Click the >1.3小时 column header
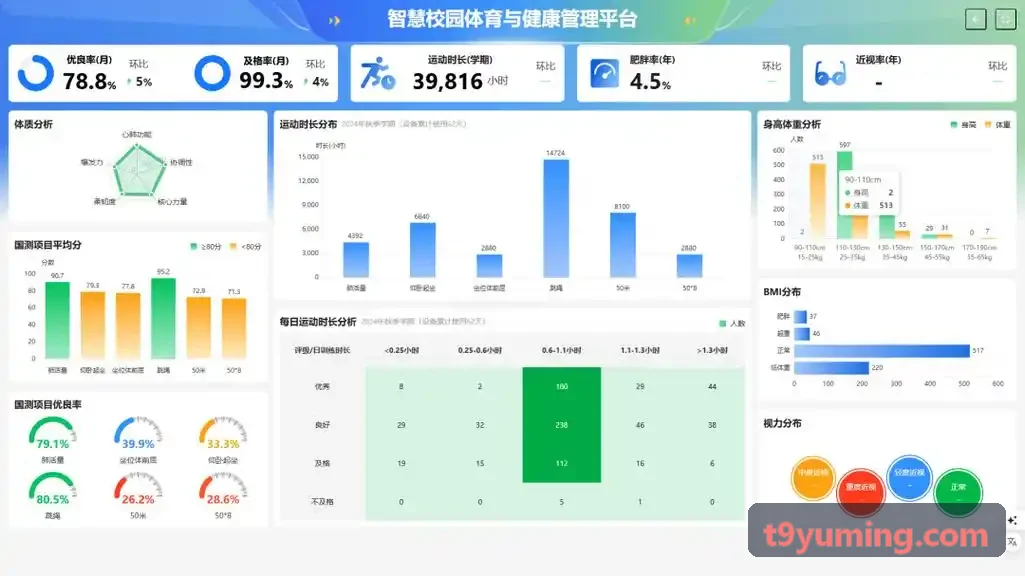Screen dimensions: 1025x576 point(712,350)
